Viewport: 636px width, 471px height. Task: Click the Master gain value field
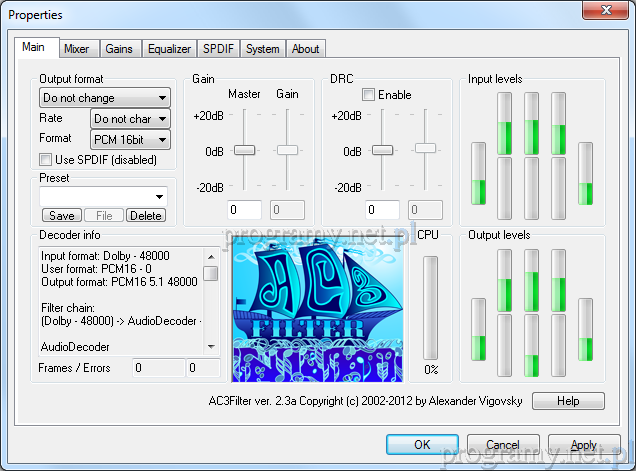click(x=245, y=210)
